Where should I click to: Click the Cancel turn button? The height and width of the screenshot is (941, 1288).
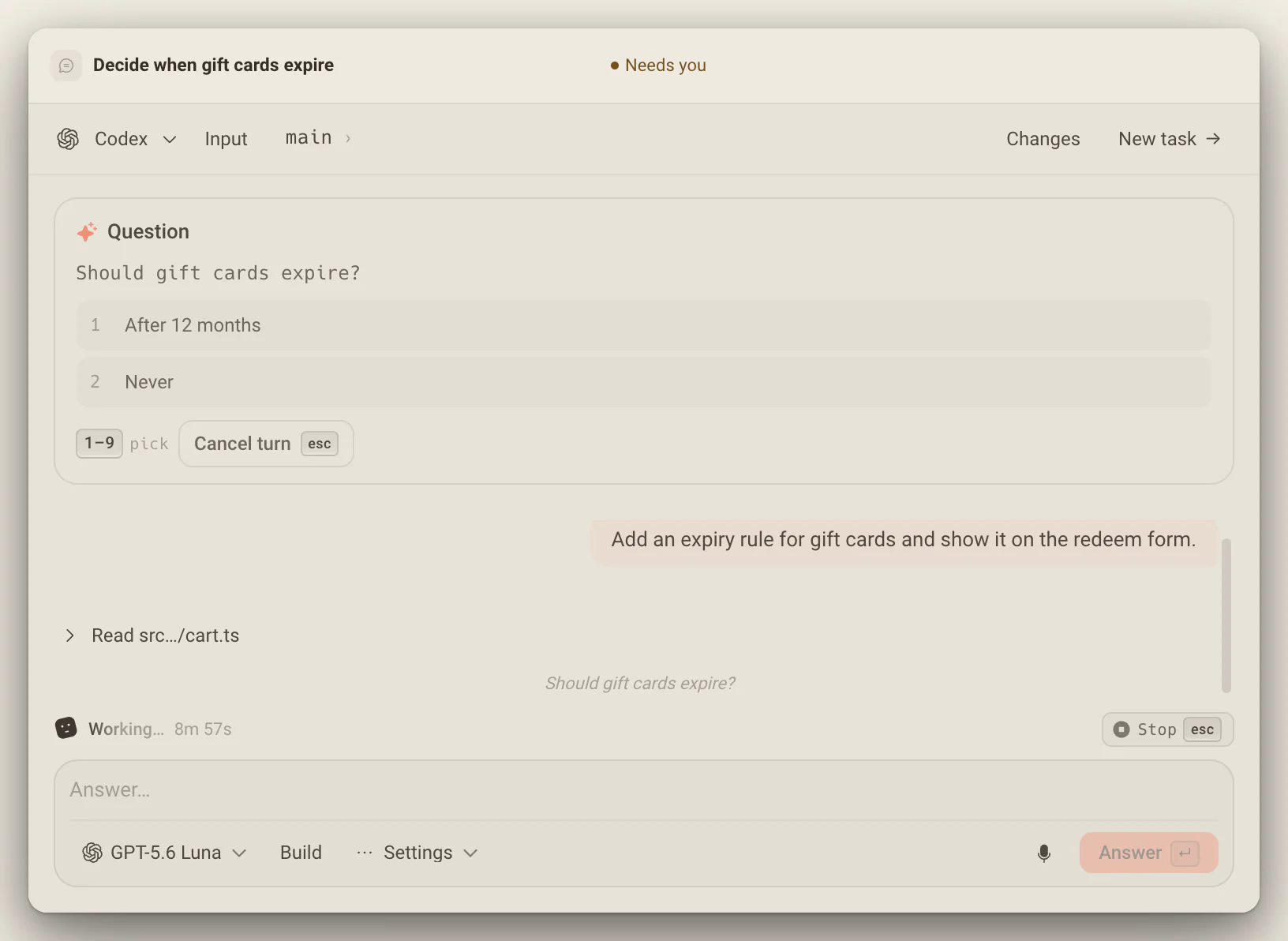[x=266, y=444]
